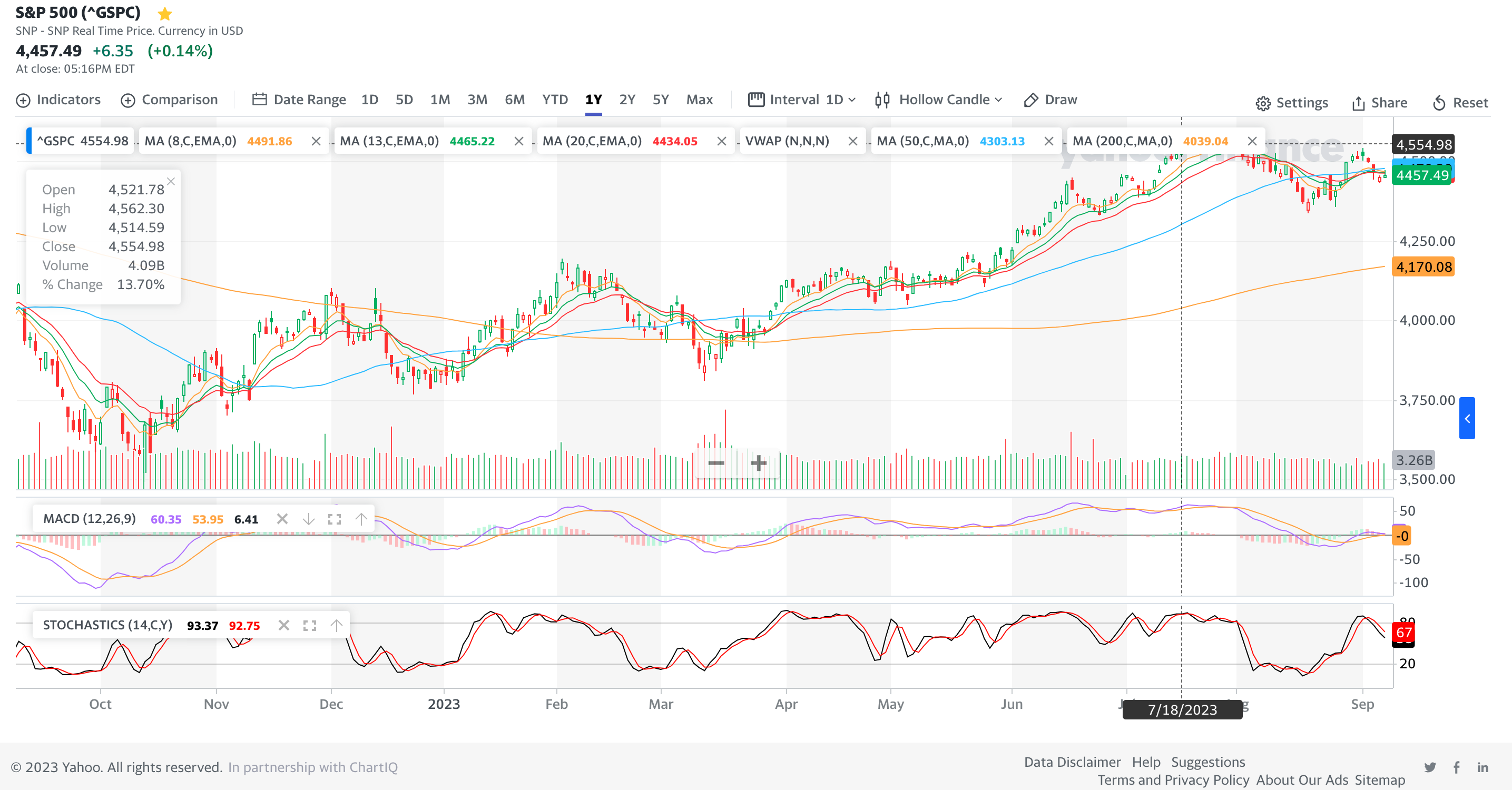Remove the VWAP indicator

coord(853,142)
